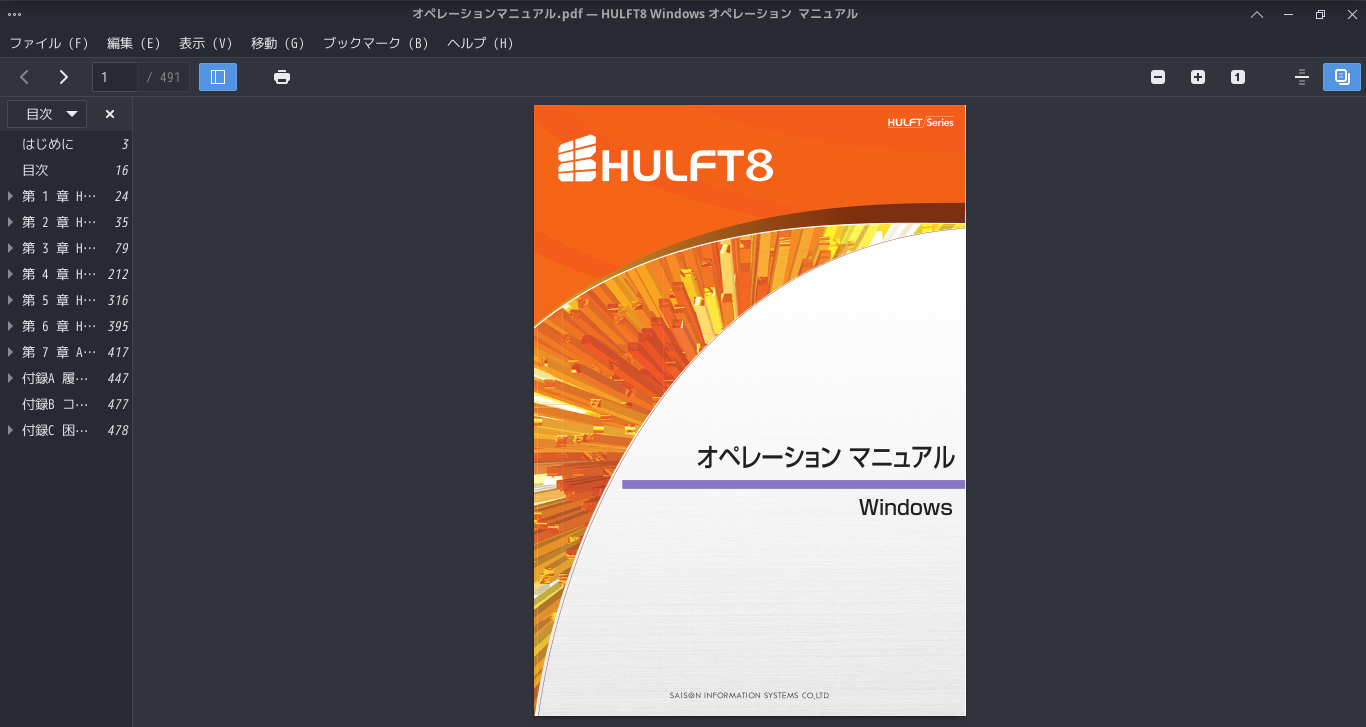
Task: Expand the 第 2 章 outline entry
Action: click(11, 222)
